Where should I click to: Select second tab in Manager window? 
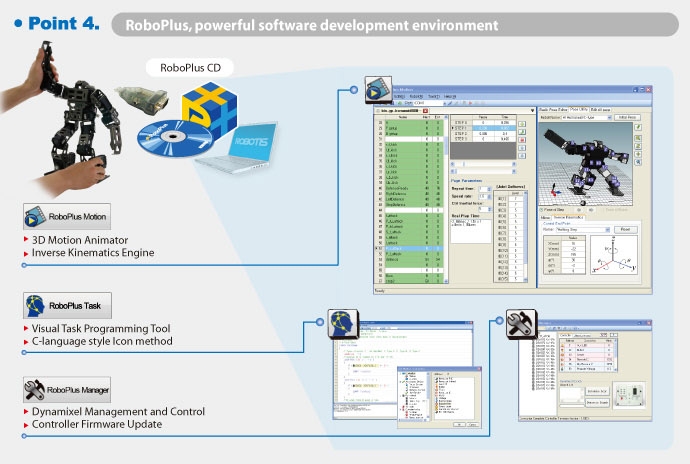[x=582, y=335]
